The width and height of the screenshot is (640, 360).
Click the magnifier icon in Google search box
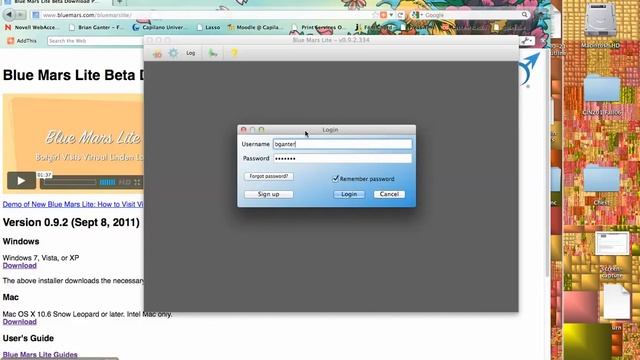[524, 15]
